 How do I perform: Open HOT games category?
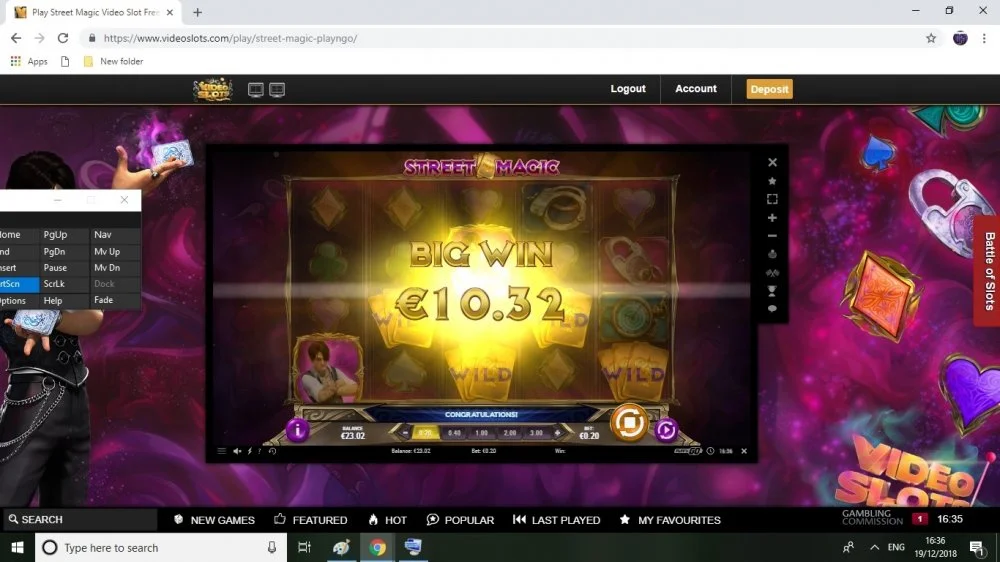pos(387,520)
